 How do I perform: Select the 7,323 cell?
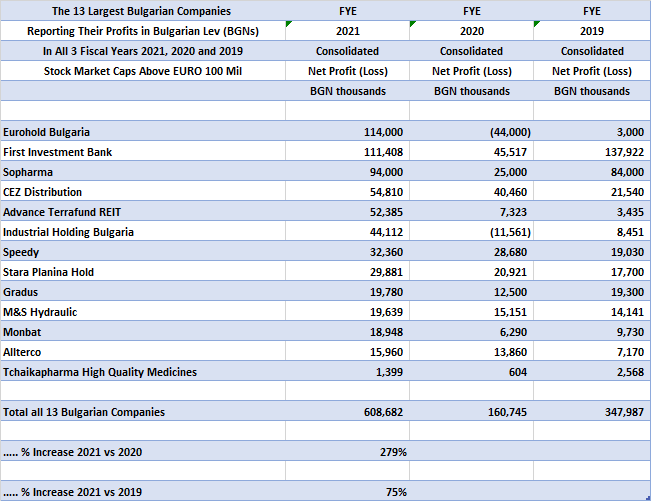472,212
